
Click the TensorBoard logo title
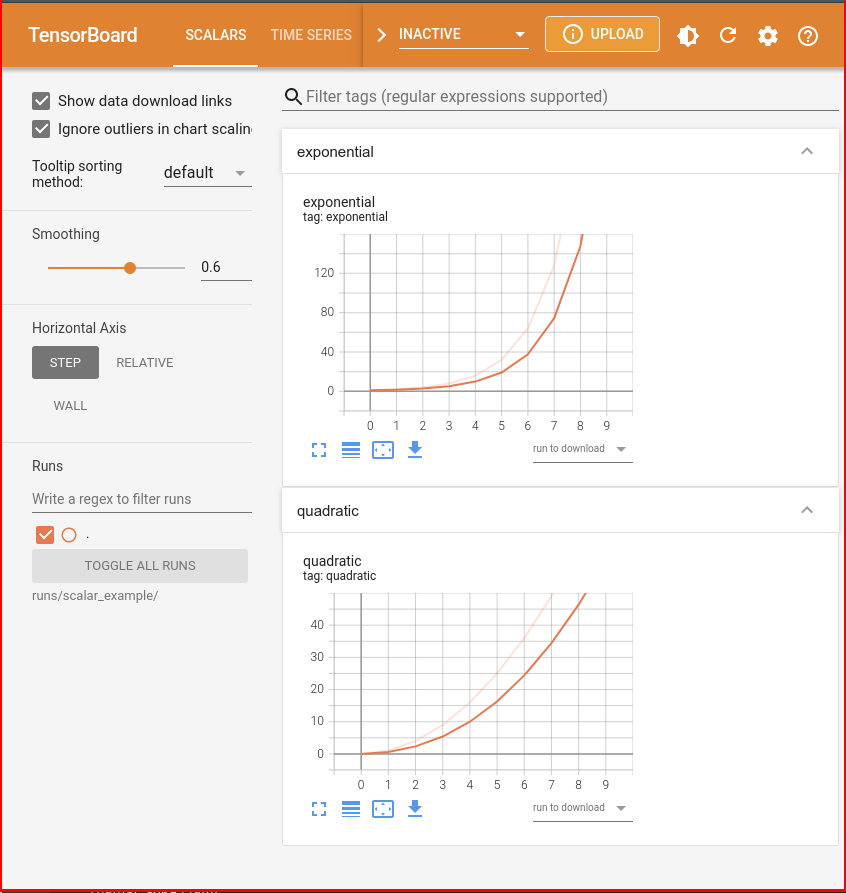click(x=83, y=35)
